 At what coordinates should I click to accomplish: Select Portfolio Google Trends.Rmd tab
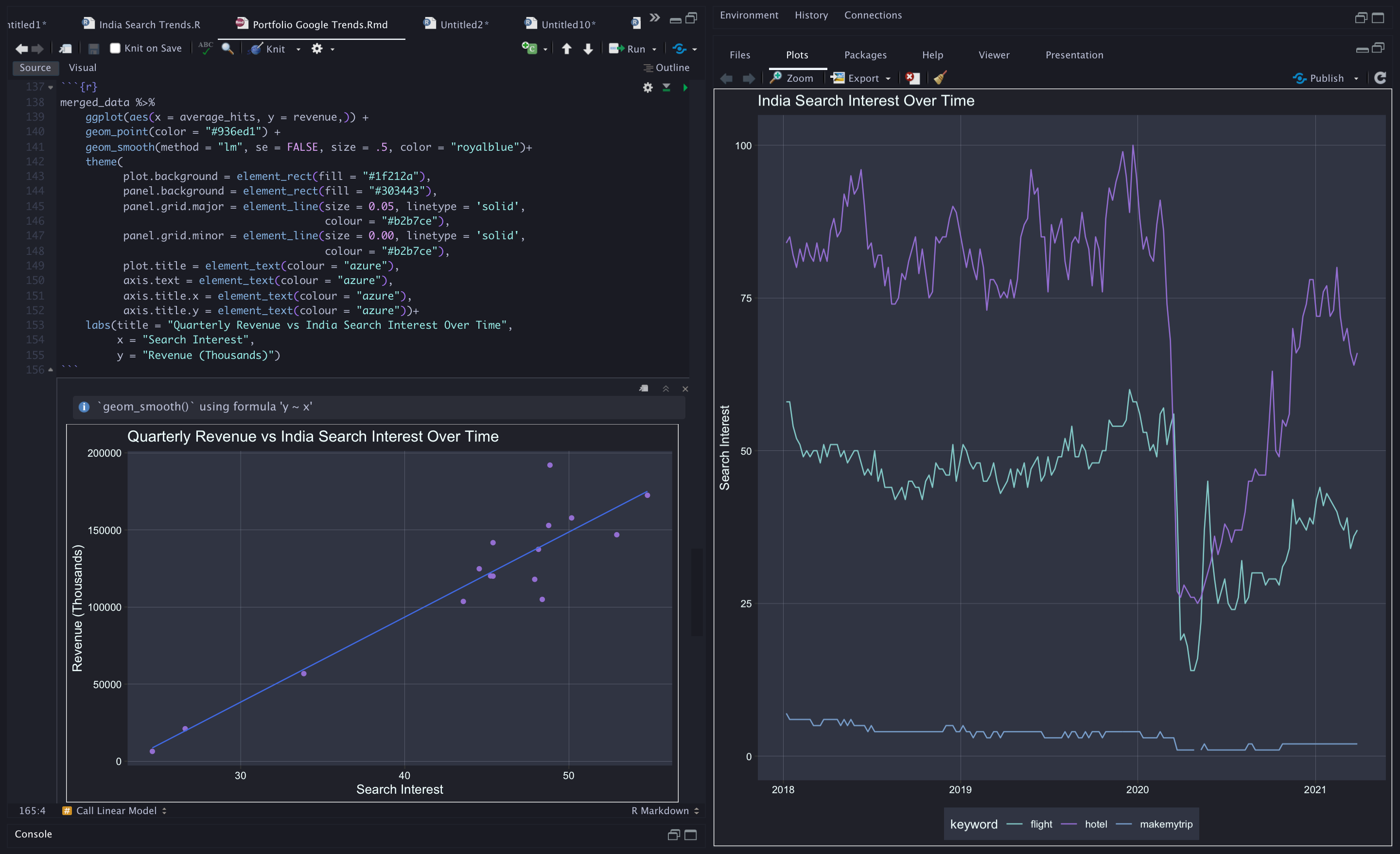(x=312, y=24)
